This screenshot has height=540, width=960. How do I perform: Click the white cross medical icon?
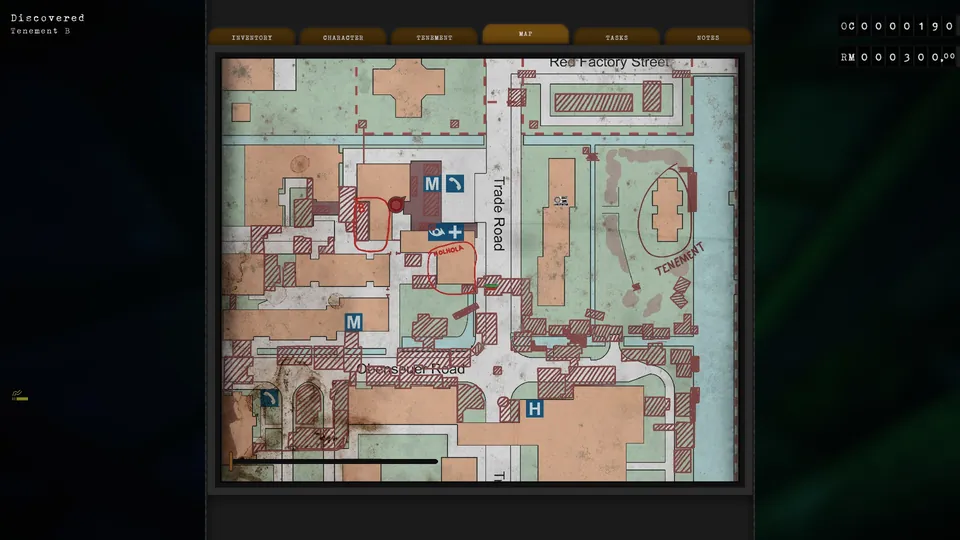point(455,232)
